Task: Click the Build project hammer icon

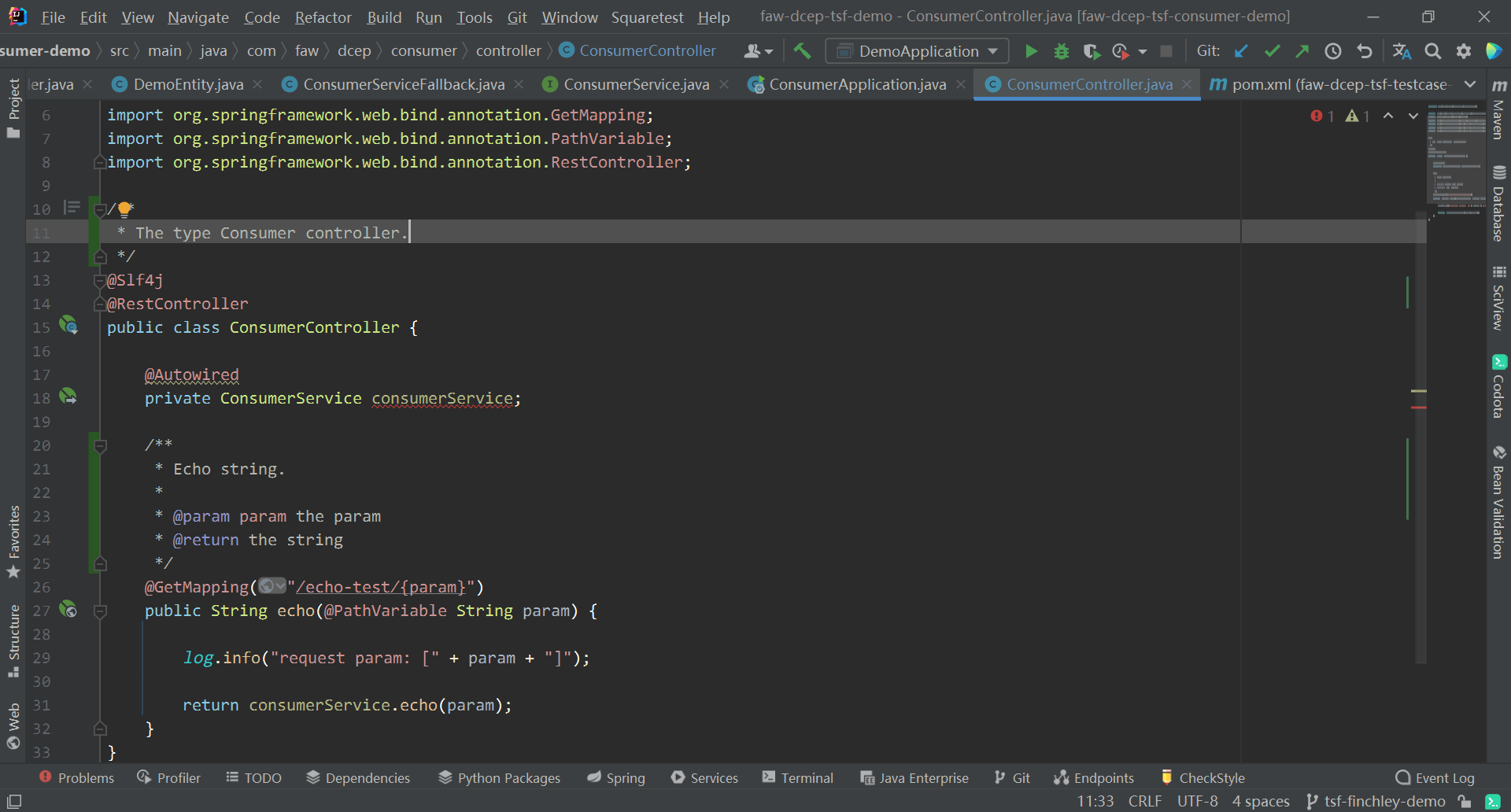Action: 802,51
